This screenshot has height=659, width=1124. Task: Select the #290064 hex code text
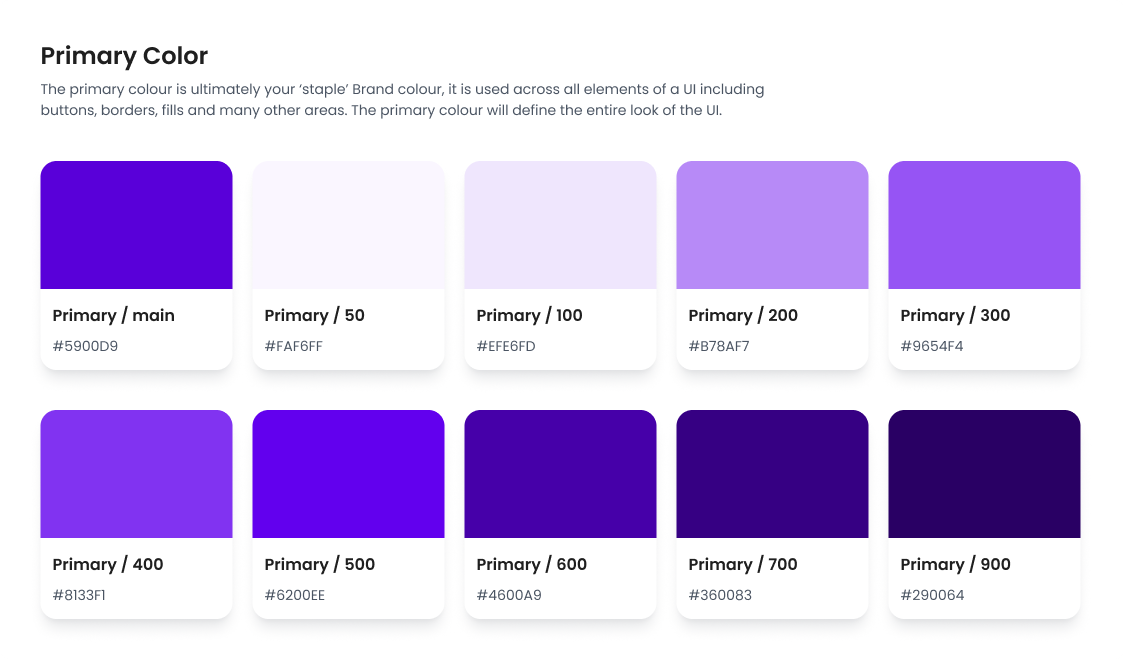(932, 596)
